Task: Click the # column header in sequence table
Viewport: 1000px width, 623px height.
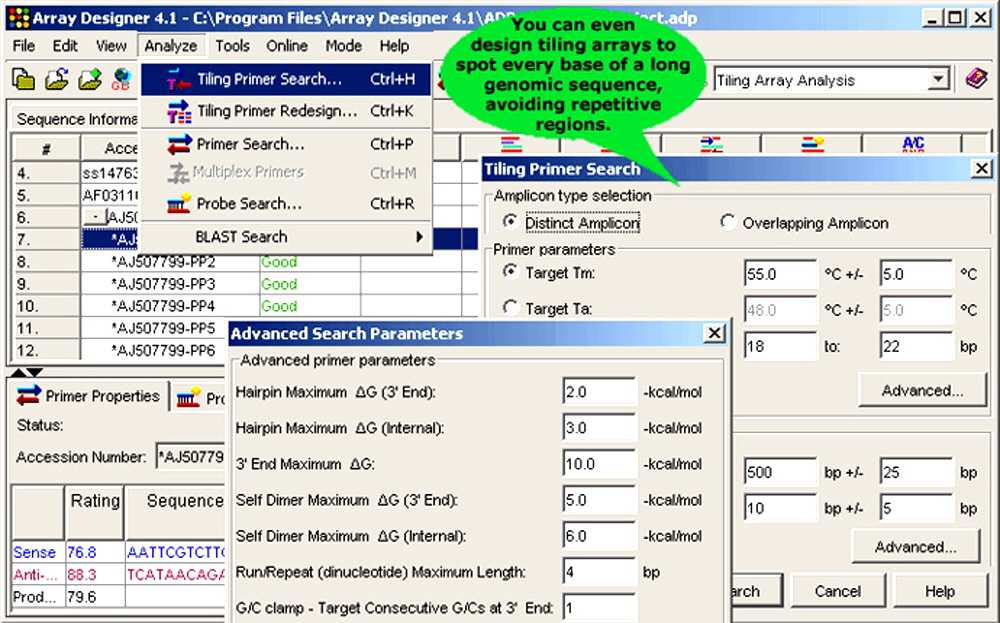Action: point(46,149)
